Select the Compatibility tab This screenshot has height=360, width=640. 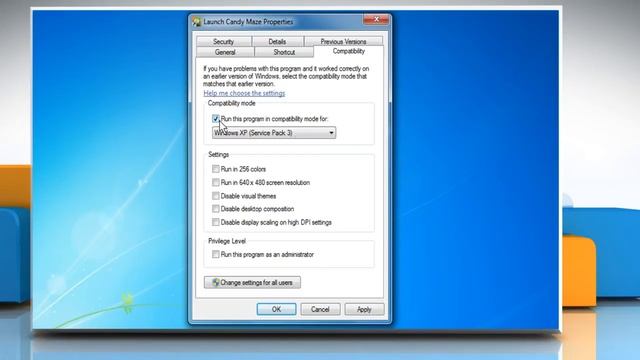[x=349, y=51]
